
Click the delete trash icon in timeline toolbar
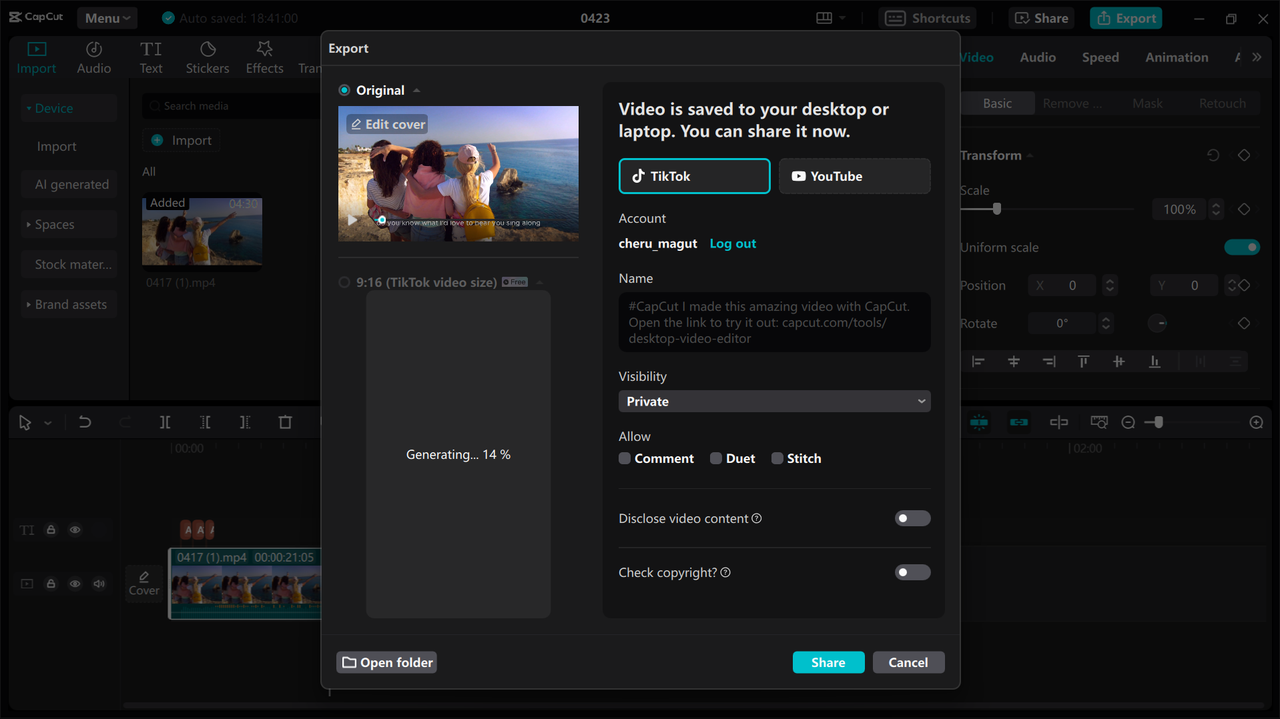(x=285, y=423)
